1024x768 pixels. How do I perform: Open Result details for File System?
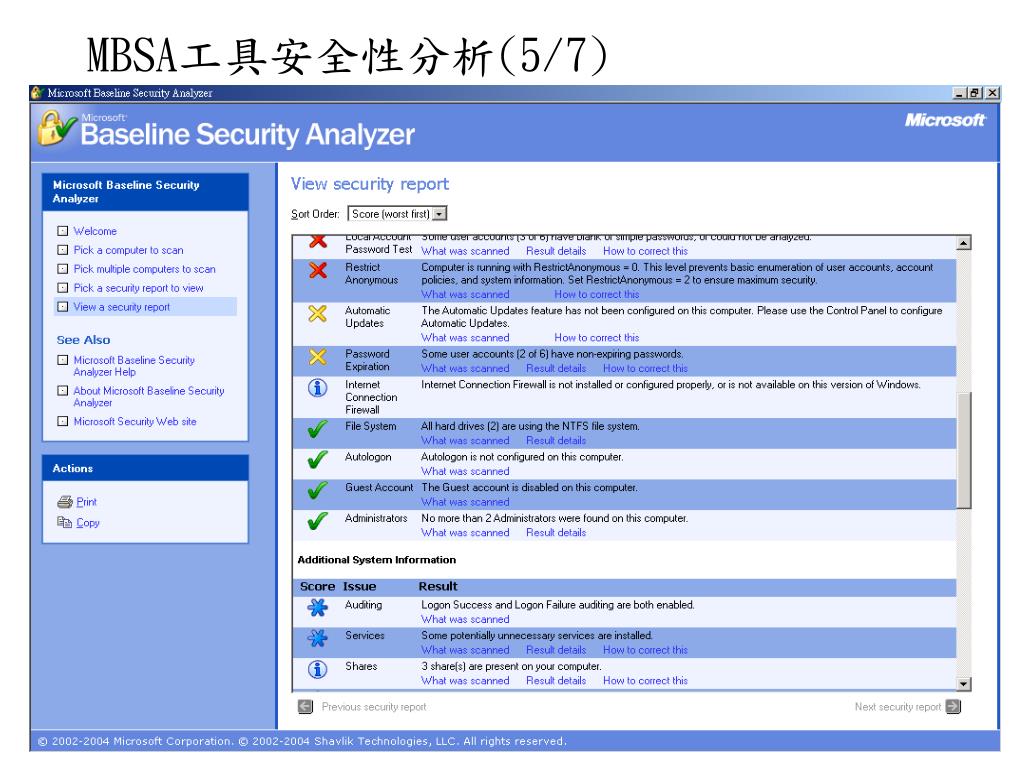[556, 441]
